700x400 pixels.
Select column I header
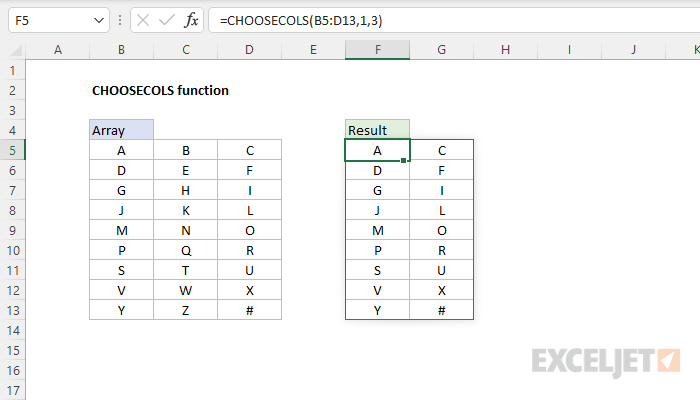click(569, 50)
